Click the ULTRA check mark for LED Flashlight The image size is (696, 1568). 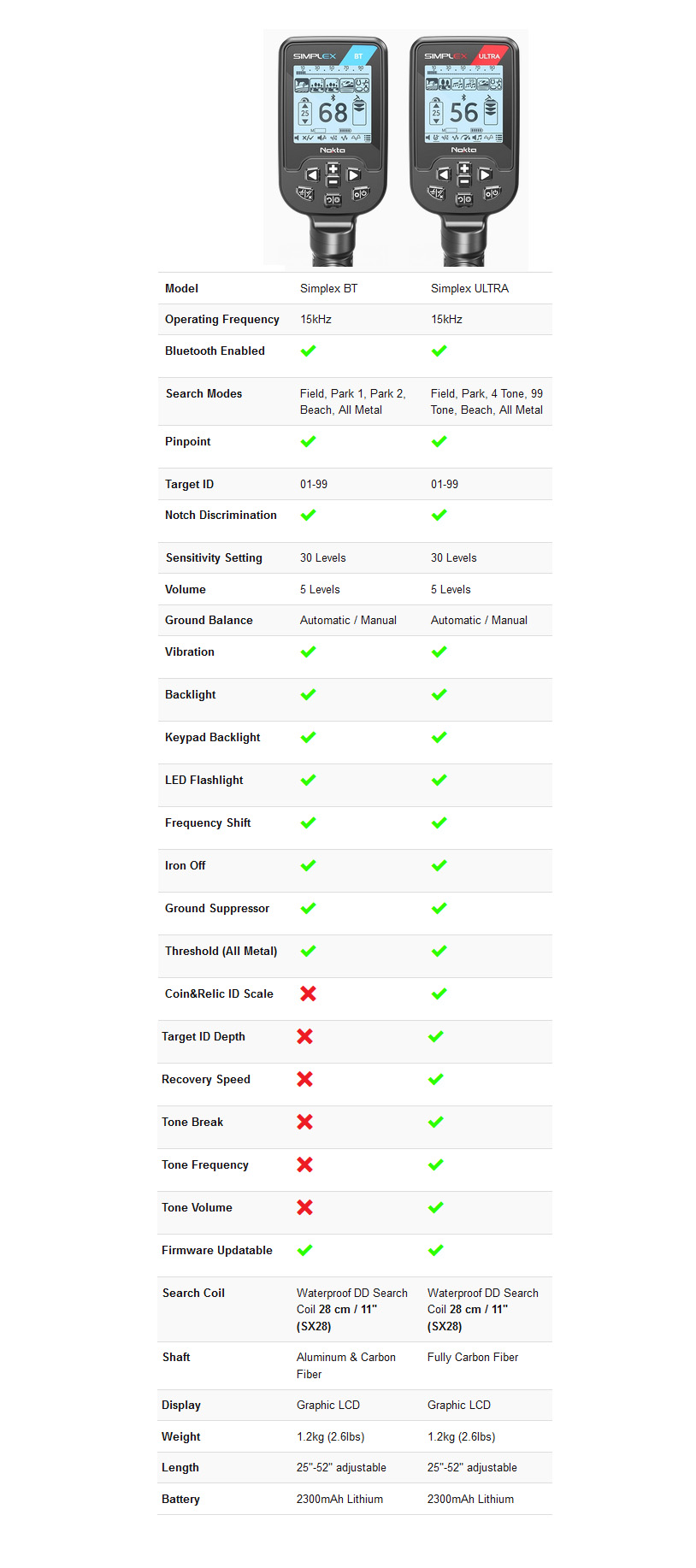coord(439,780)
